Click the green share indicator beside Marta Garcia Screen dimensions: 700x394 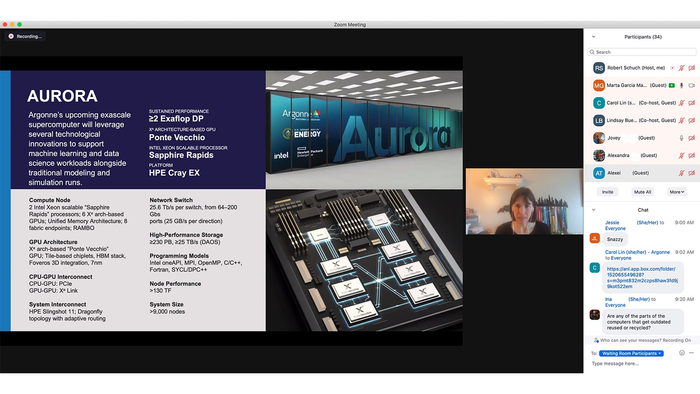[x=672, y=85]
